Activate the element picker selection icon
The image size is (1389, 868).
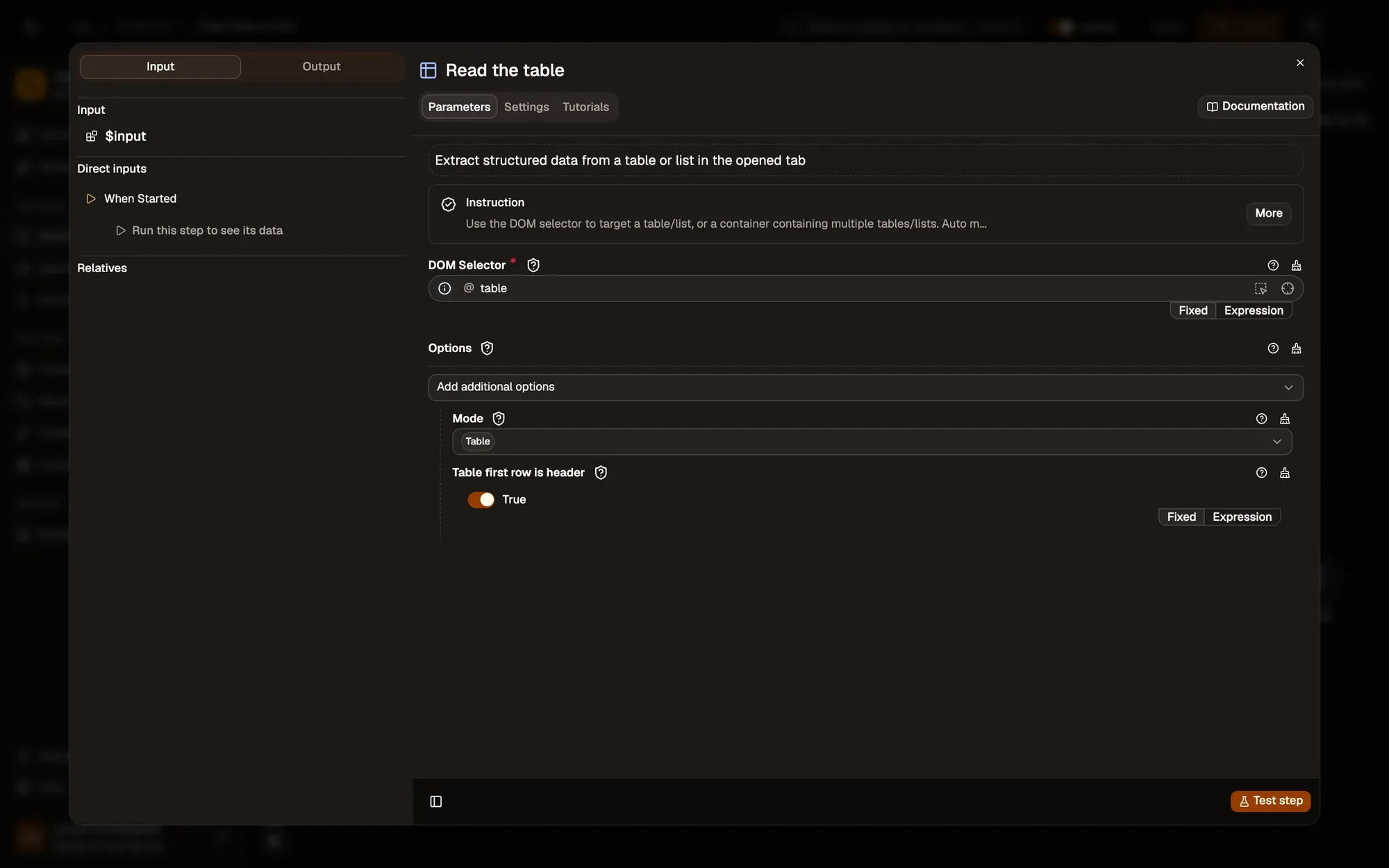[x=1261, y=288]
